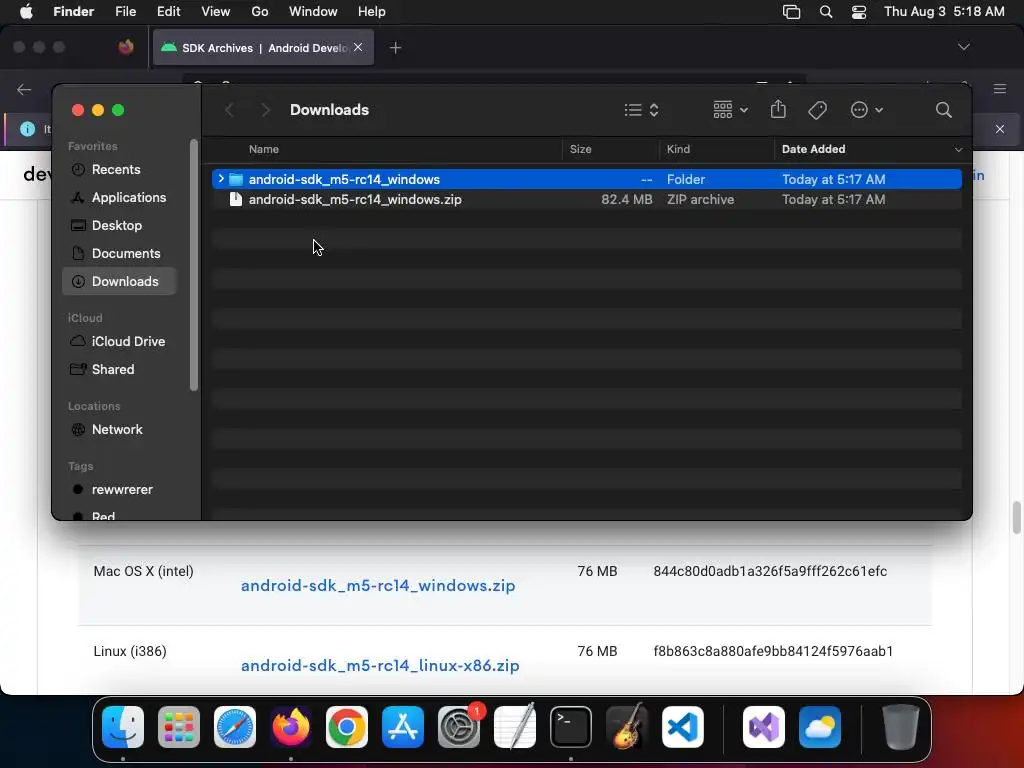Open Documents in Finder sidebar

pyautogui.click(x=119, y=253)
